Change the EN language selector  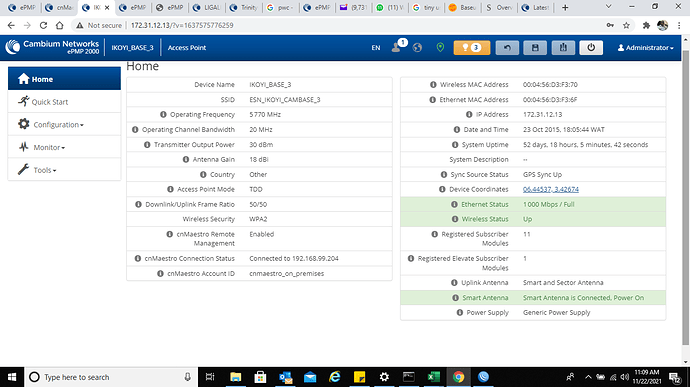coord(376,48)
